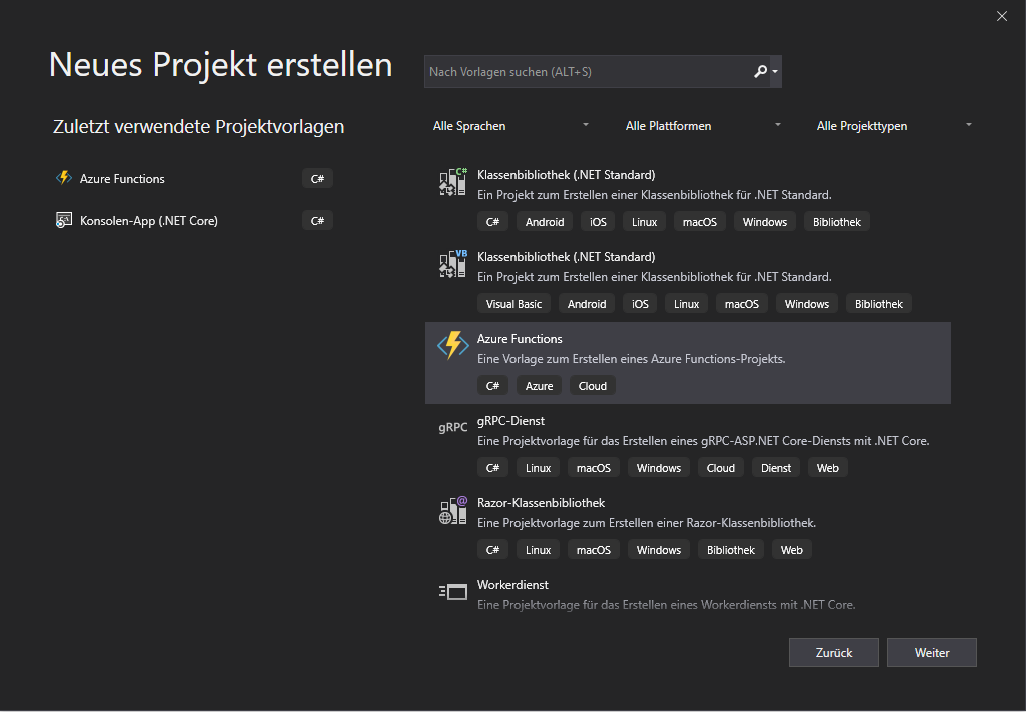Click the recent Azure Functions icon
This screenshot has height=712, width=1026.
[x=64, y=178]
